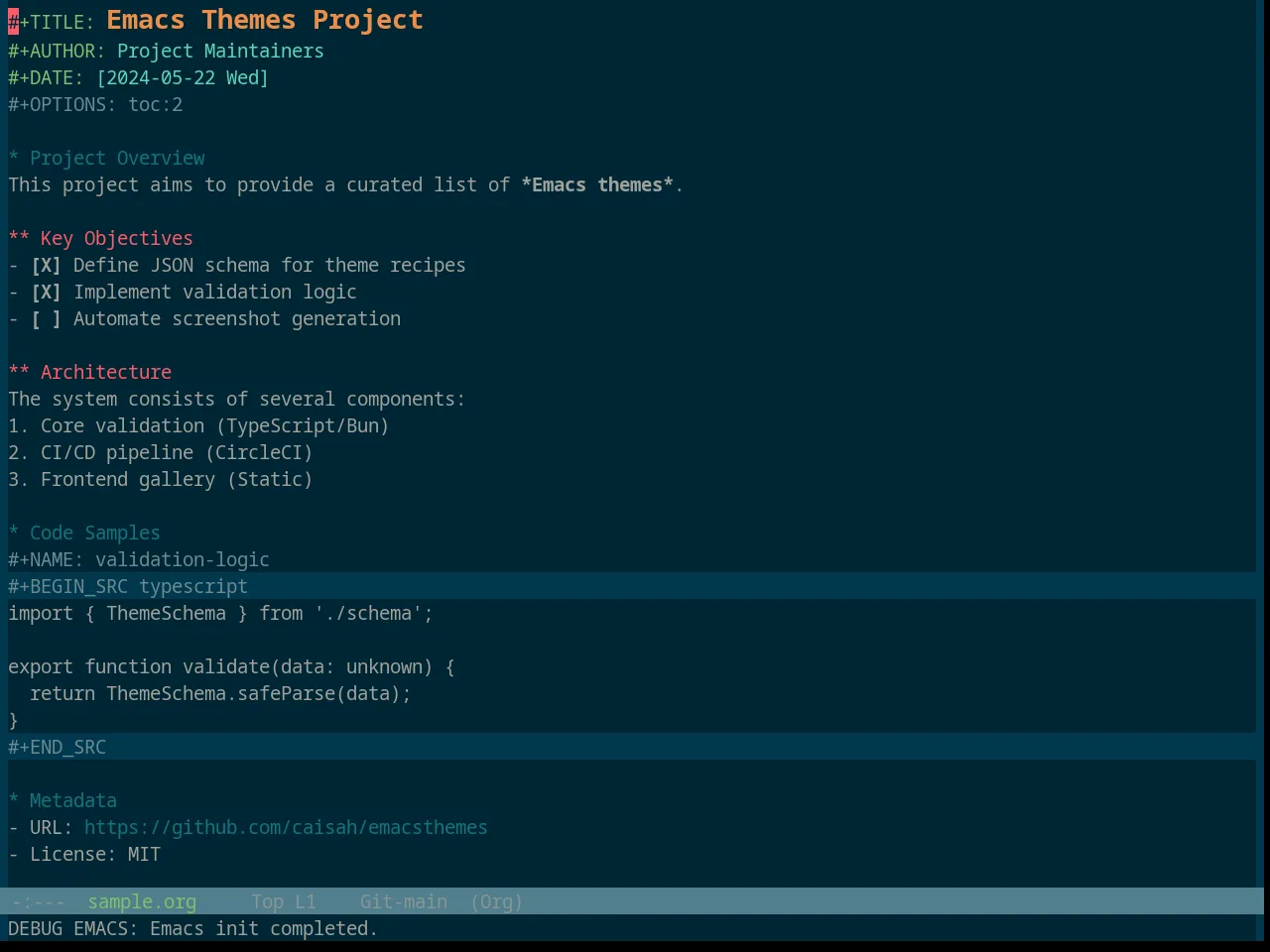
Task: Open the github.com/caisah/emacsthemes link
Action: point(286,828)
